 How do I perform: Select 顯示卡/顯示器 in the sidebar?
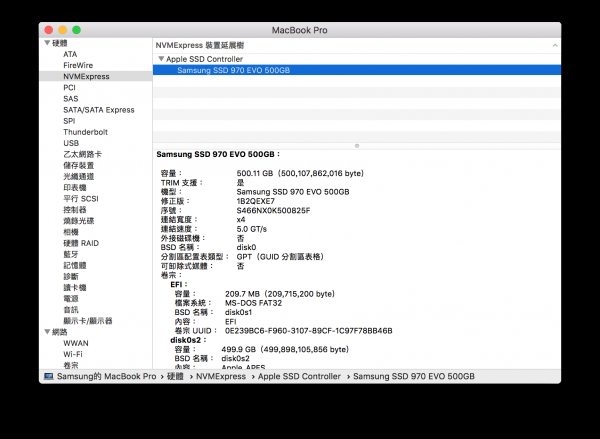click(88, 321)
